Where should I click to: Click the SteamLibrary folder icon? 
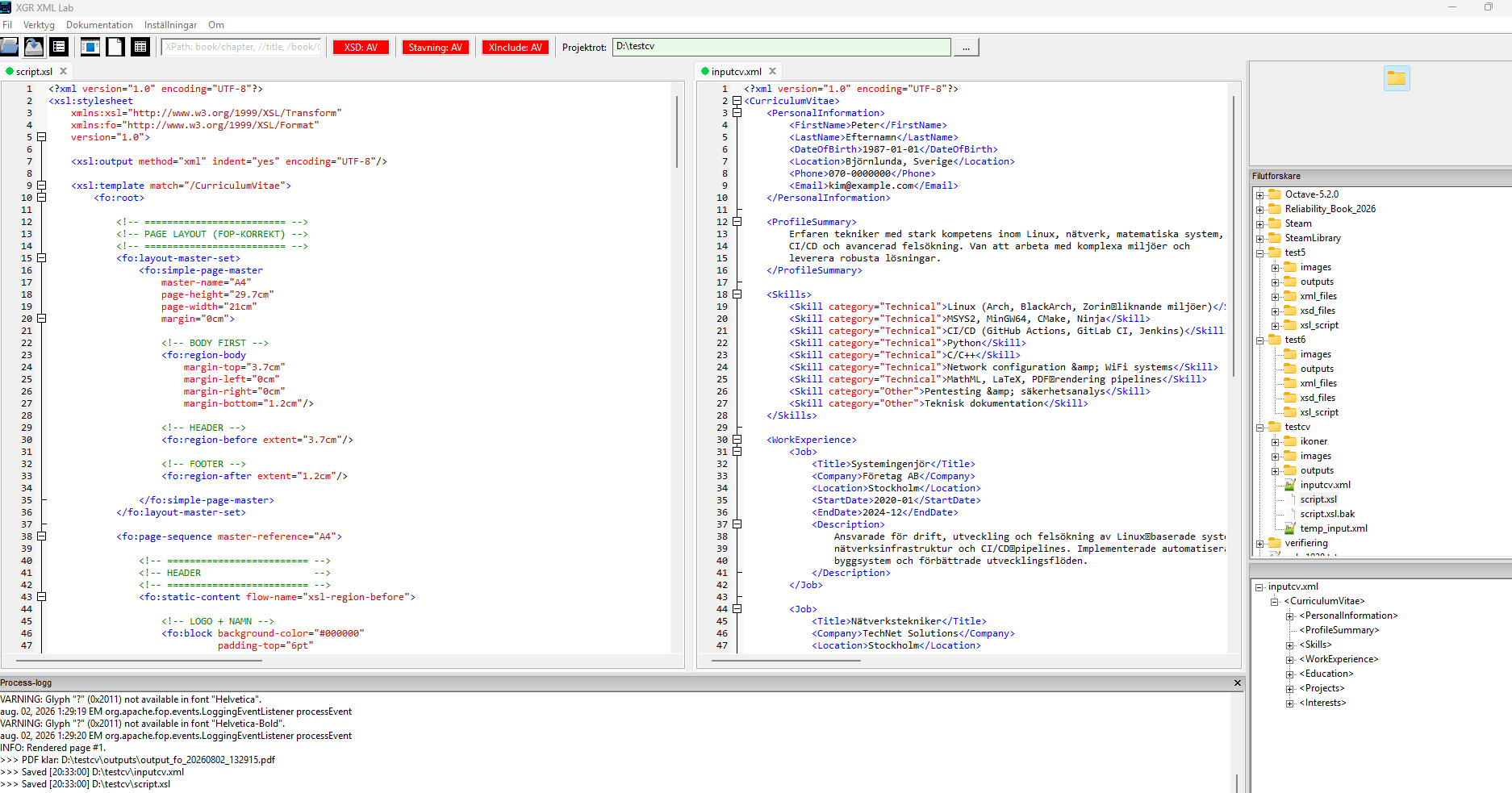tap(1275, 238)
